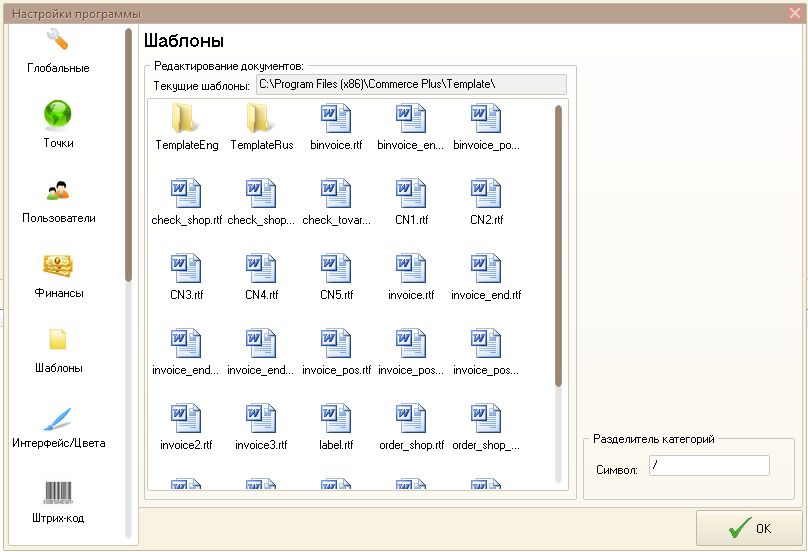Select the TemplateEng folder
808x552 pixels.
(x=187, y=127)
